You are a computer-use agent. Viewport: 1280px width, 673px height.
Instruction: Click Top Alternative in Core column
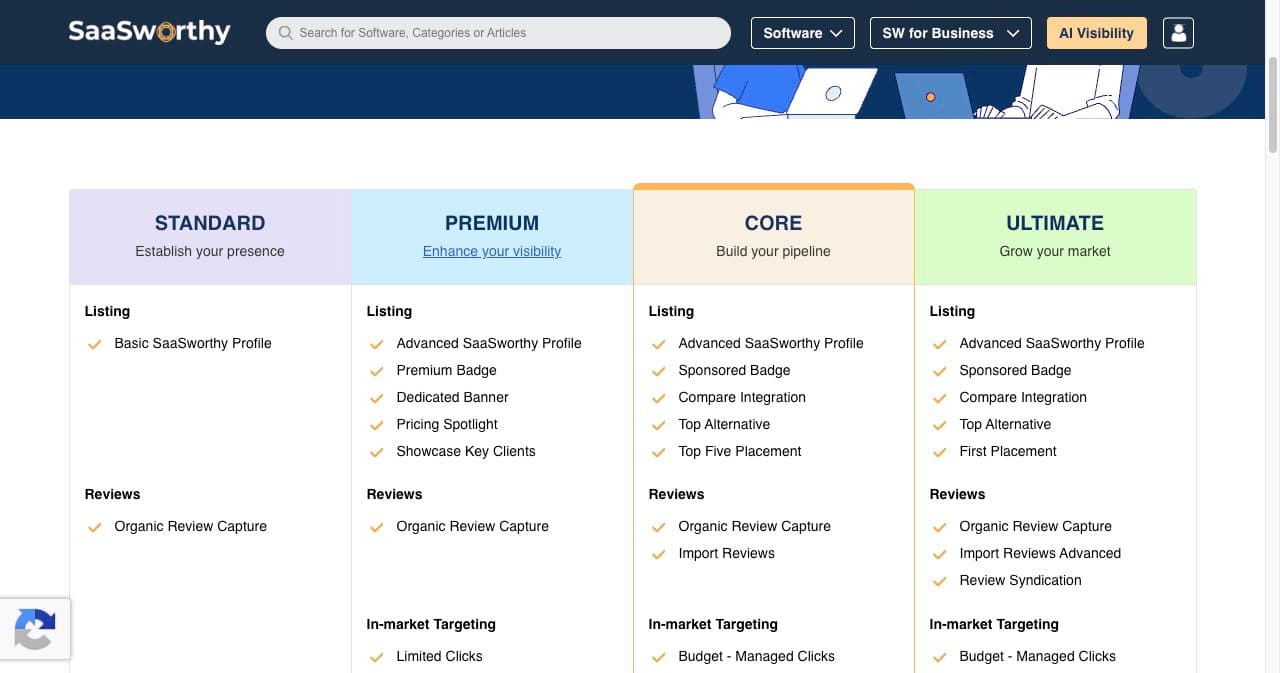click(x=724, y=424)
